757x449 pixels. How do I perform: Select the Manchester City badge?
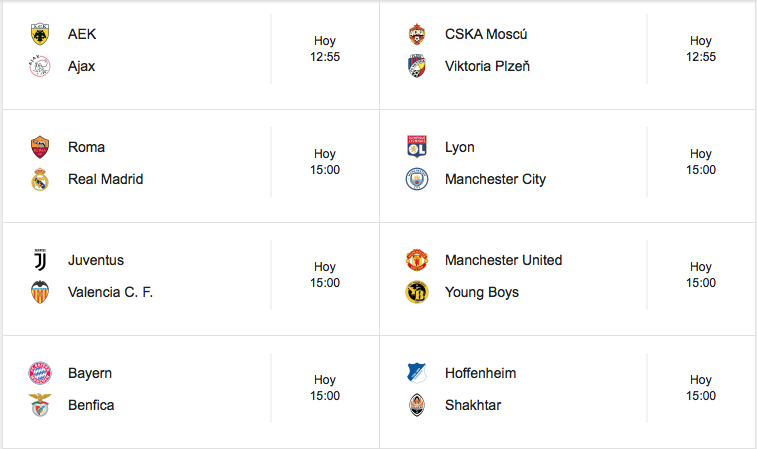[x=417, y=179]
